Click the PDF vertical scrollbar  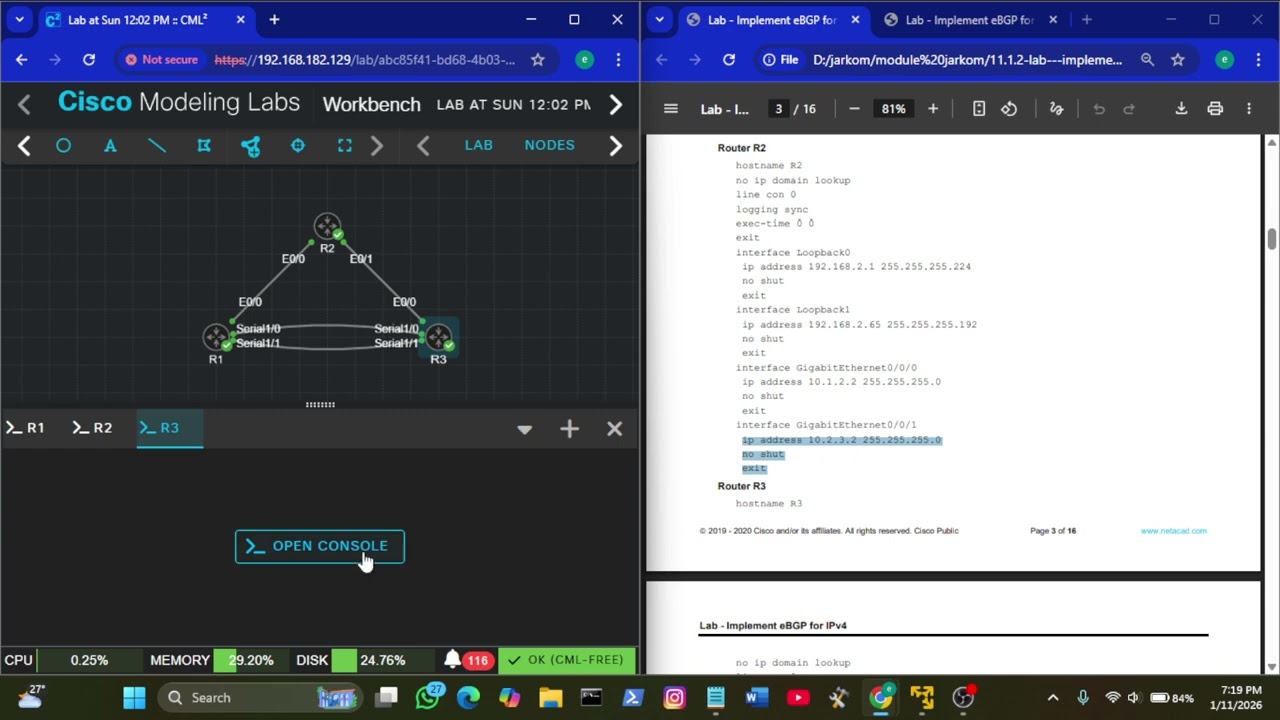(x=1272, y=240)
